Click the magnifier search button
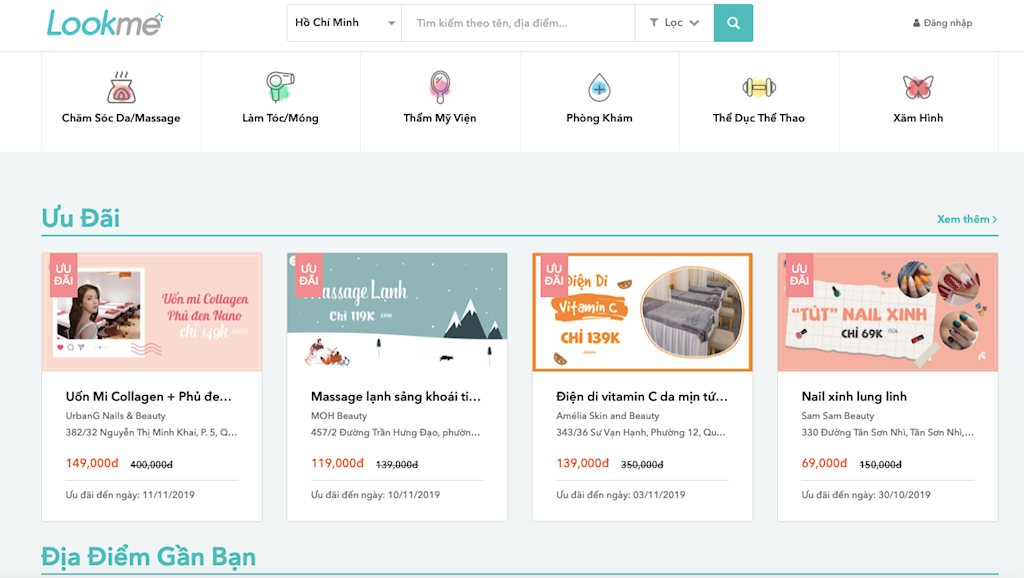This screenshot has height=578, width=1024. [733, 23]
